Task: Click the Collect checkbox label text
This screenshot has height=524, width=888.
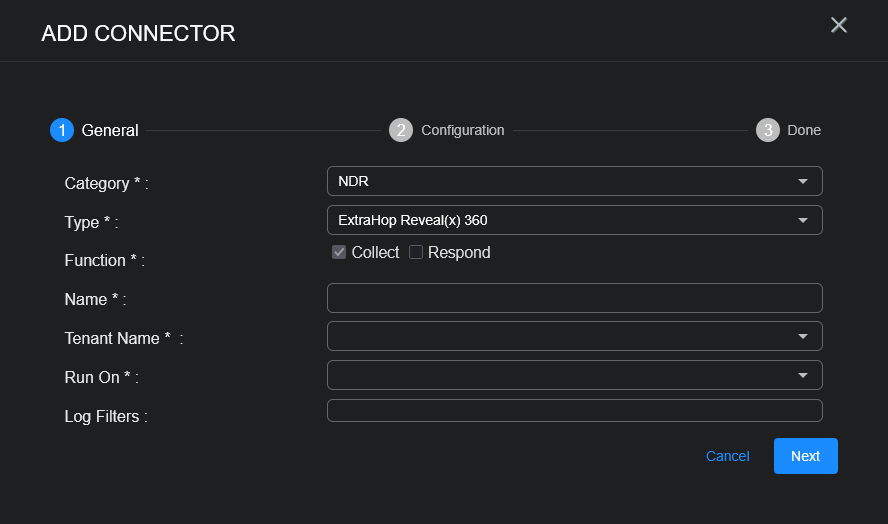Action: click(x=375, y=252)
